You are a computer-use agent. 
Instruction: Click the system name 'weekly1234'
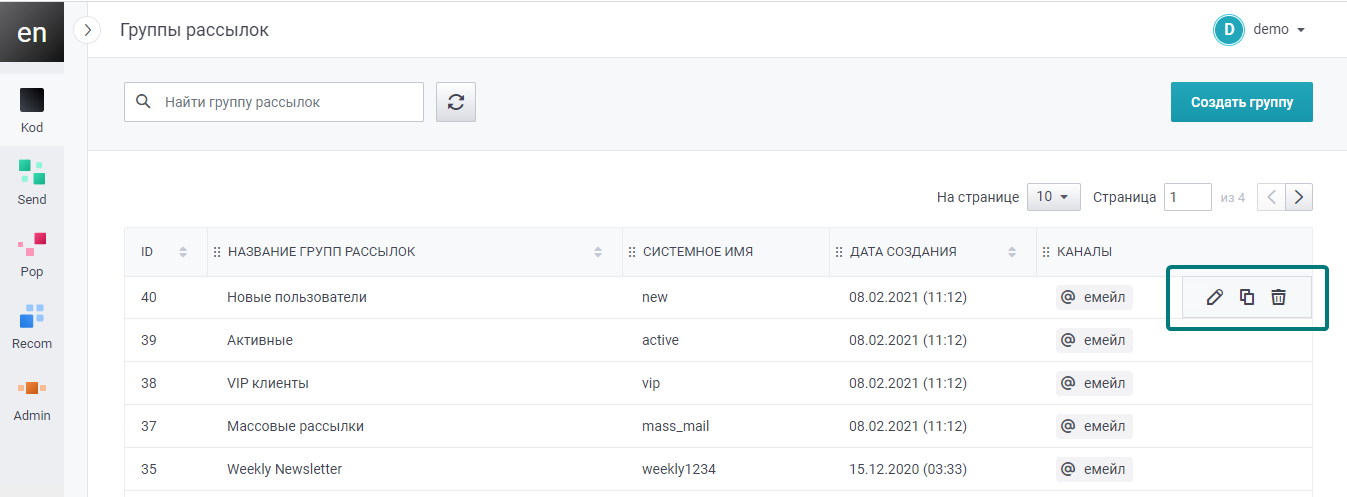click(679, 469)
